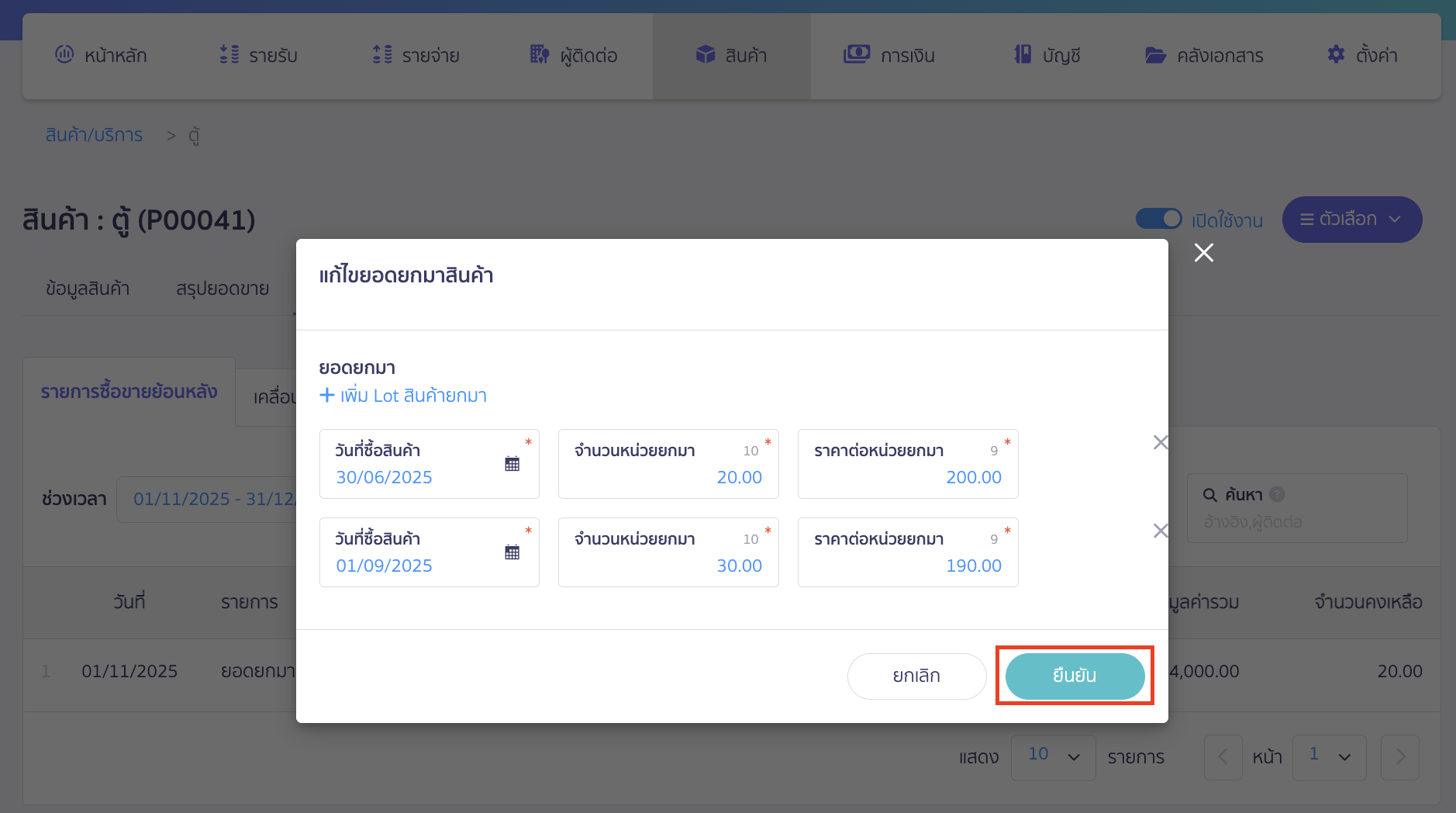Open the หน้าหลัก home icon
The height and width of the screenshot is (813, 1456).
point(65,54)
